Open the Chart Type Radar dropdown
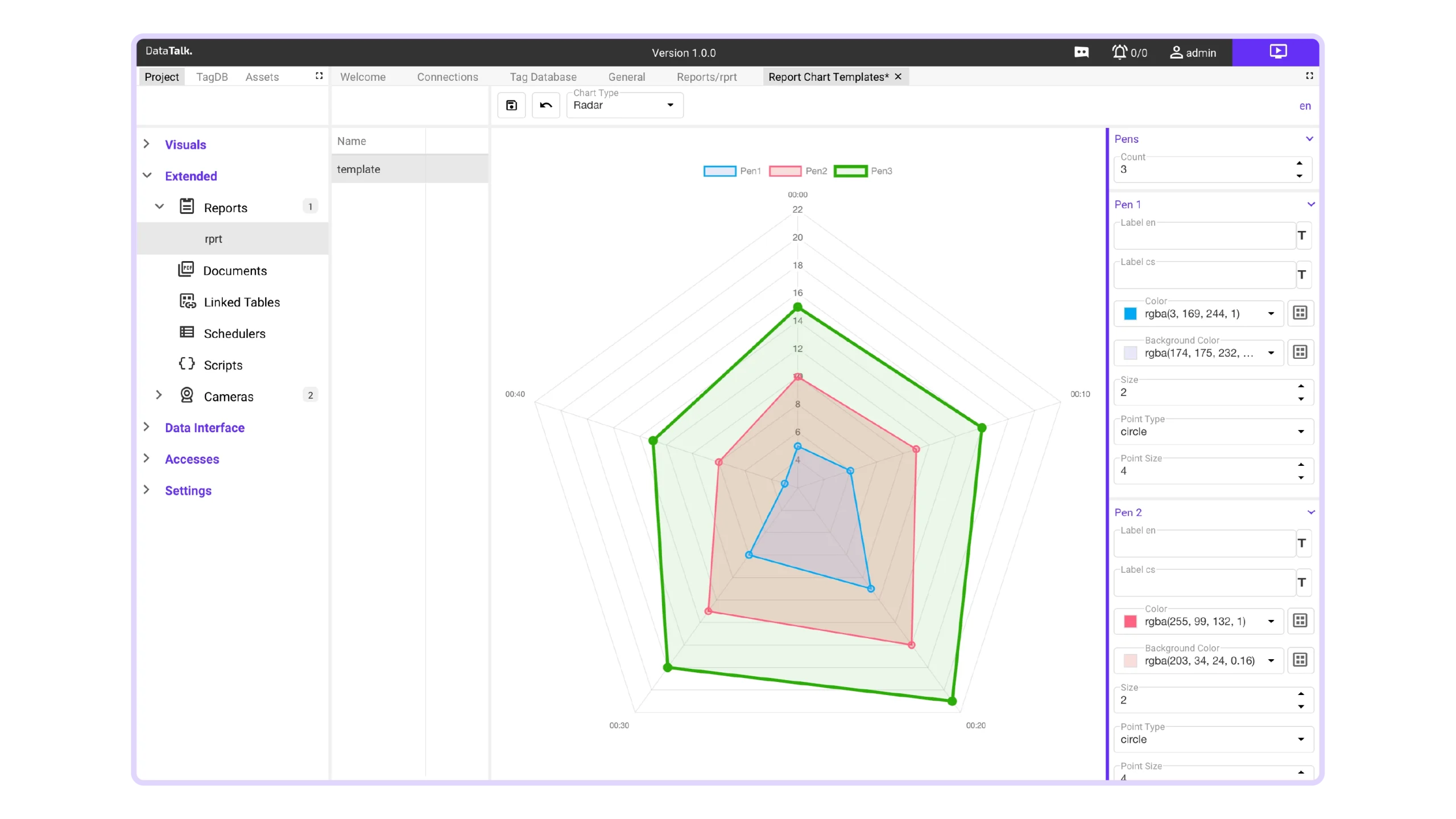 [x=625, y=105]
